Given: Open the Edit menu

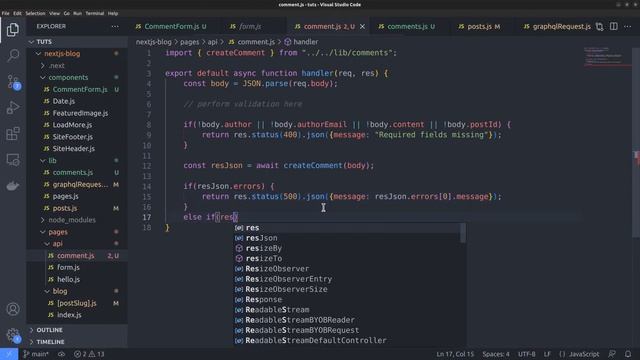Looking at the screenshot, I should [17, 13].
